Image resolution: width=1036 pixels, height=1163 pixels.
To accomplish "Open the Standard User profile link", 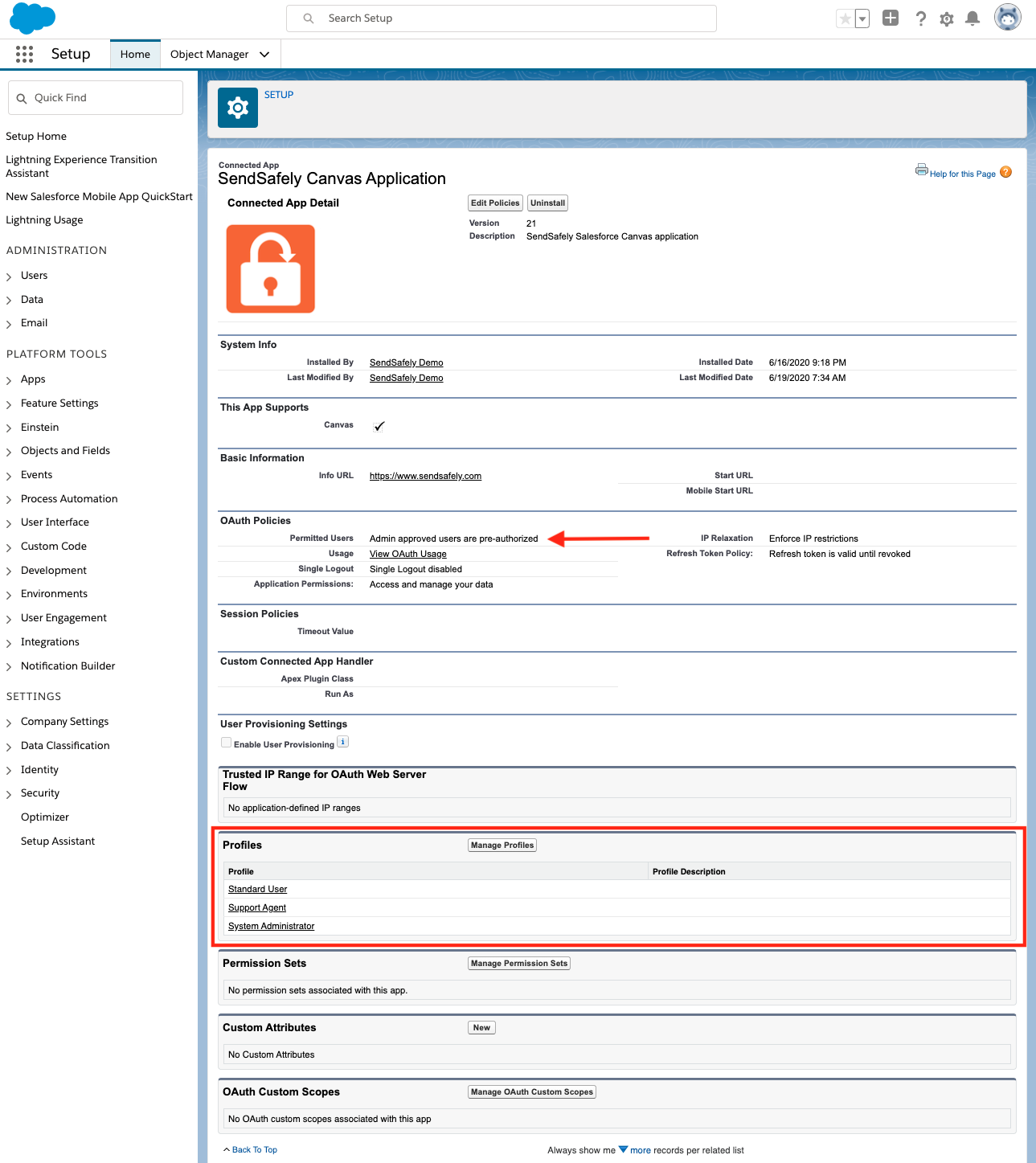I will point(257,889).
